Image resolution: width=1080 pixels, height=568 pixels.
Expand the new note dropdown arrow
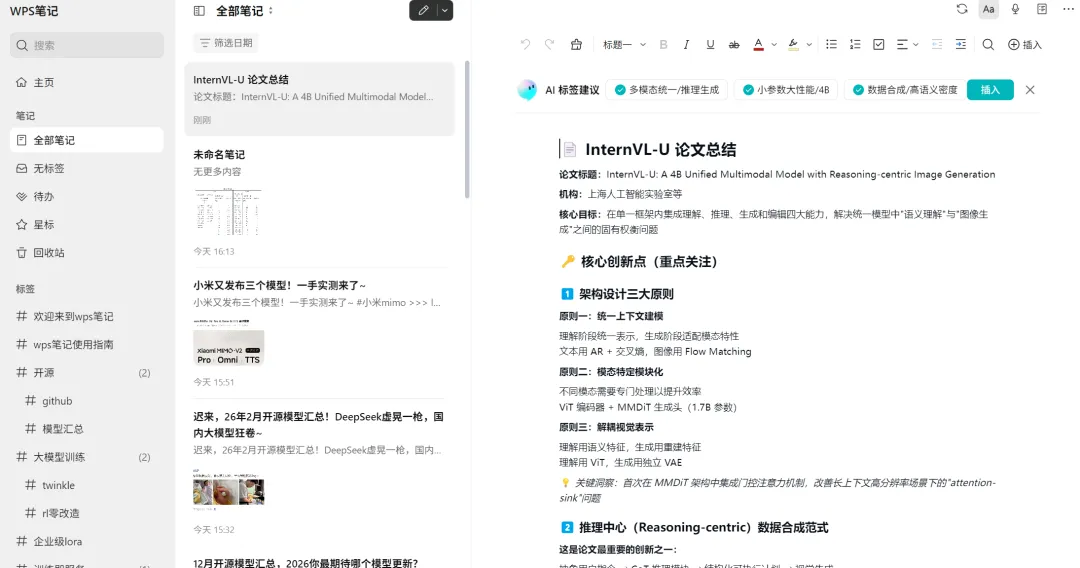(x=445, y=10)
